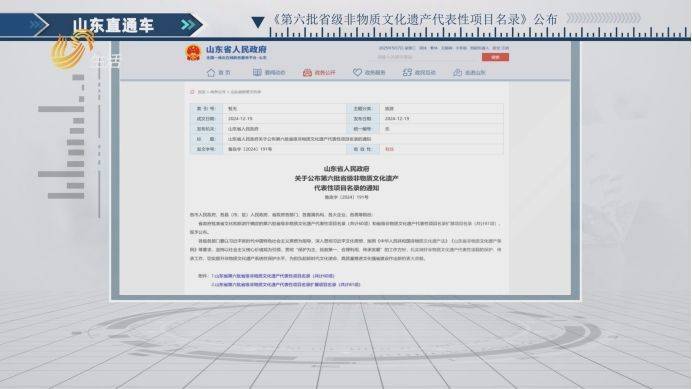692x389 pixels.
Task: Click the dark triangle marker before the headline
Action: click(258, 22)
